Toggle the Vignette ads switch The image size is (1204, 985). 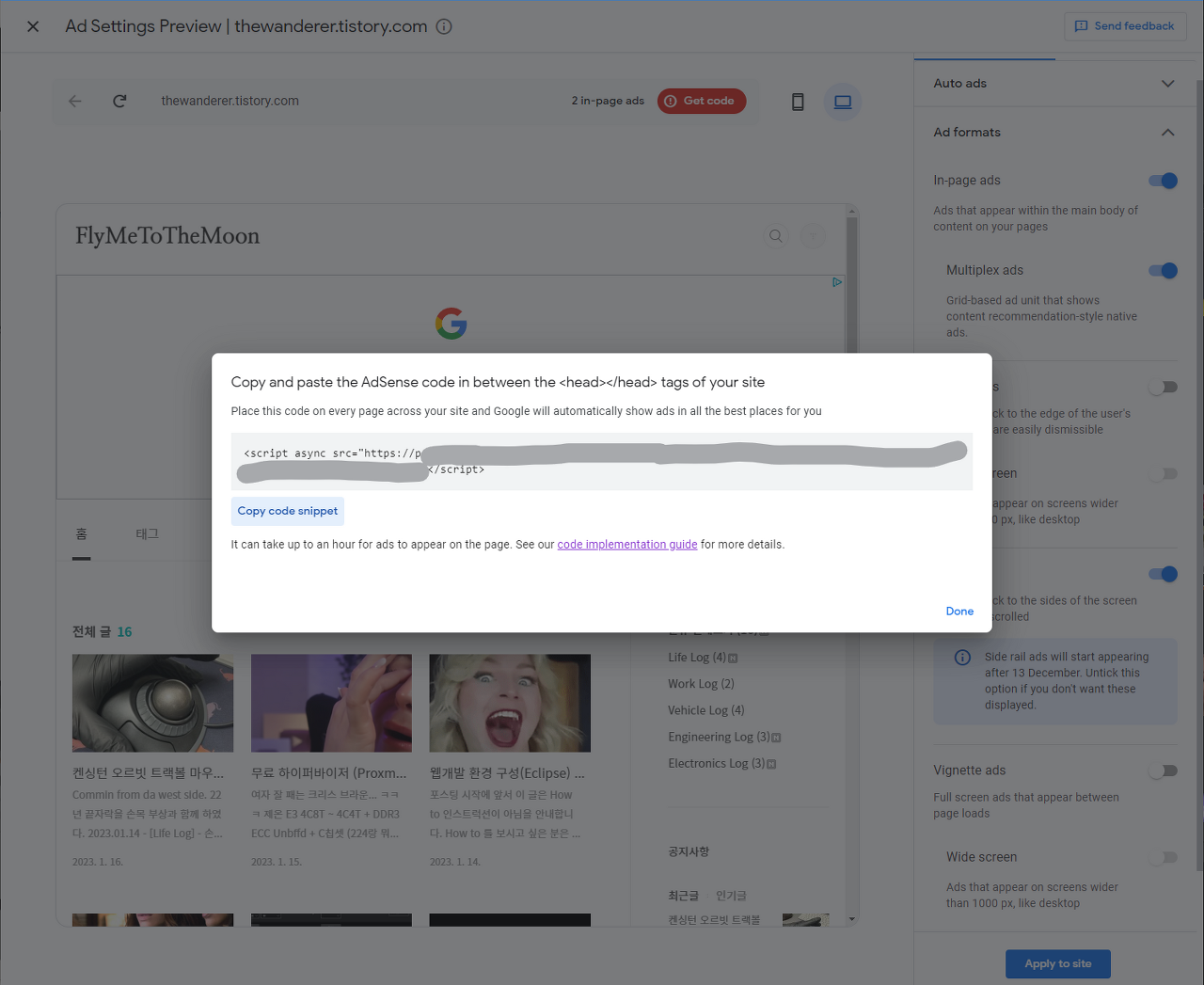1164,771
